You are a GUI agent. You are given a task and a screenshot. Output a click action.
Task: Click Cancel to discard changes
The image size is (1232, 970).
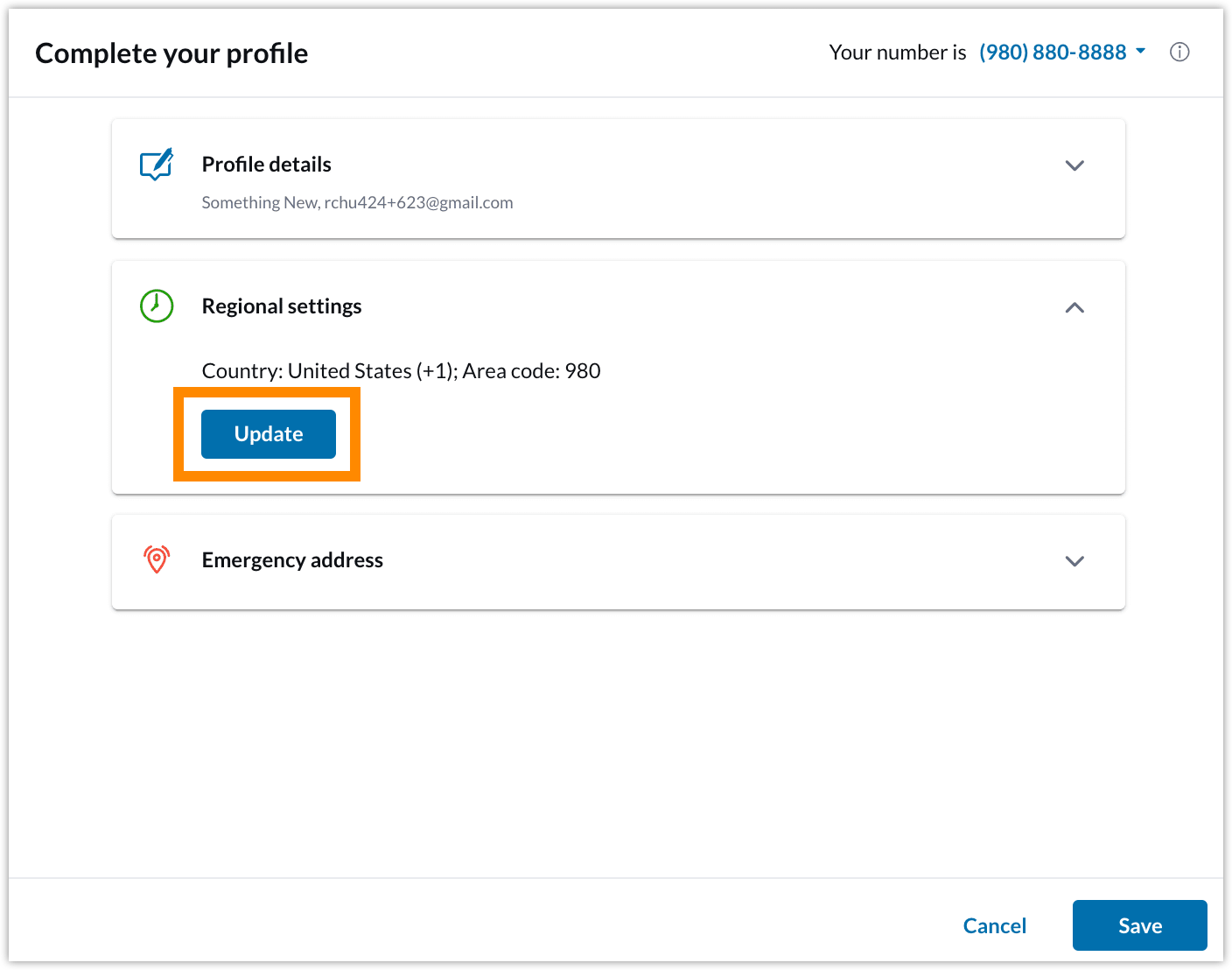point(995,925)
